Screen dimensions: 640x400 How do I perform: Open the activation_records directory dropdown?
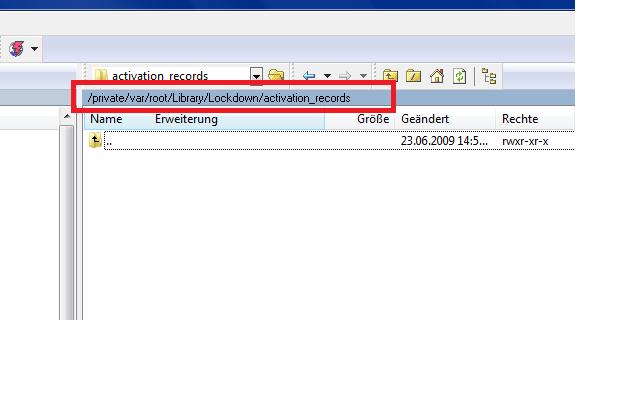[256, 75]
